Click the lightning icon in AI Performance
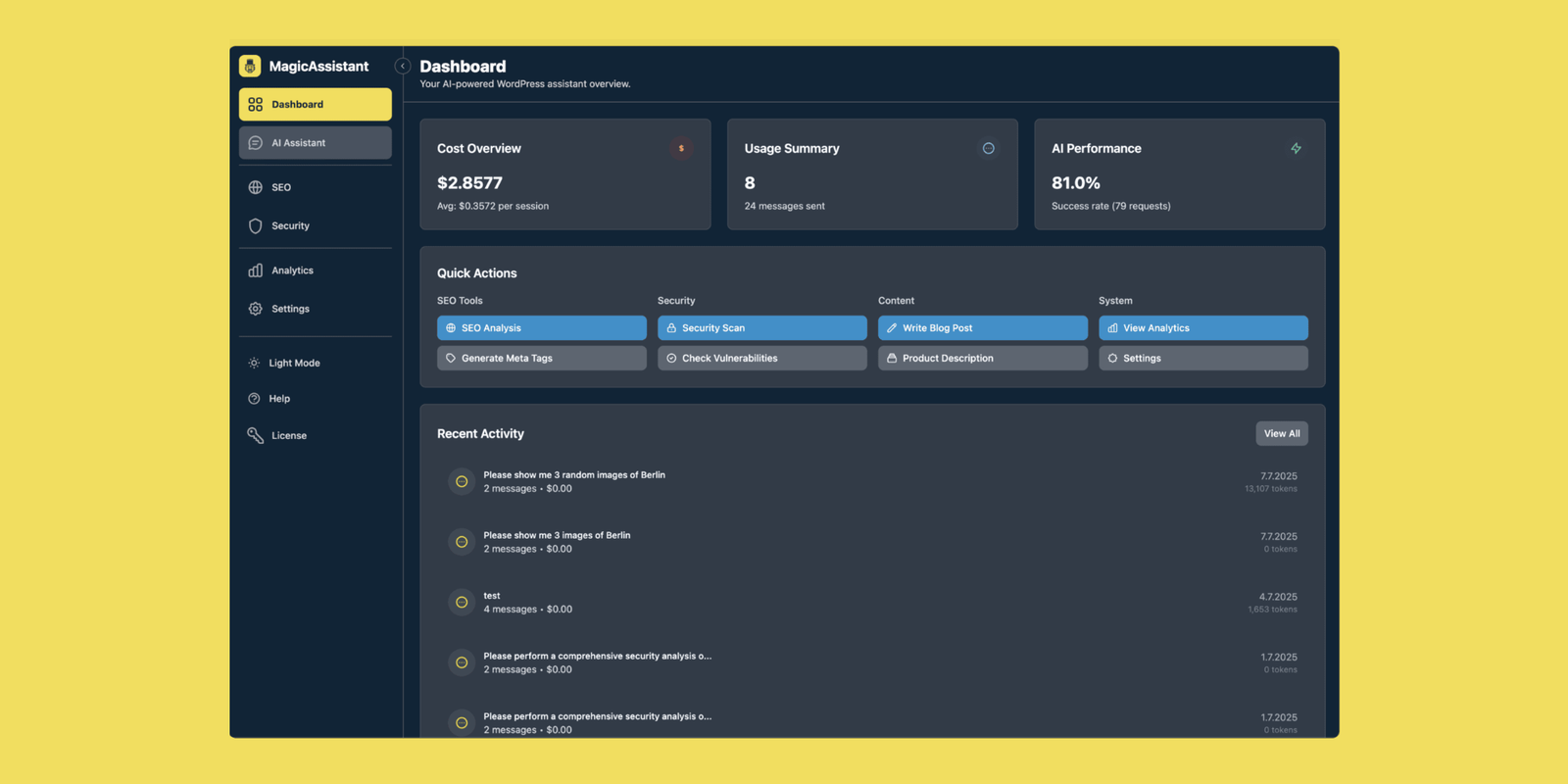This screenshot has width=1568, height=784. [1296, 149]
